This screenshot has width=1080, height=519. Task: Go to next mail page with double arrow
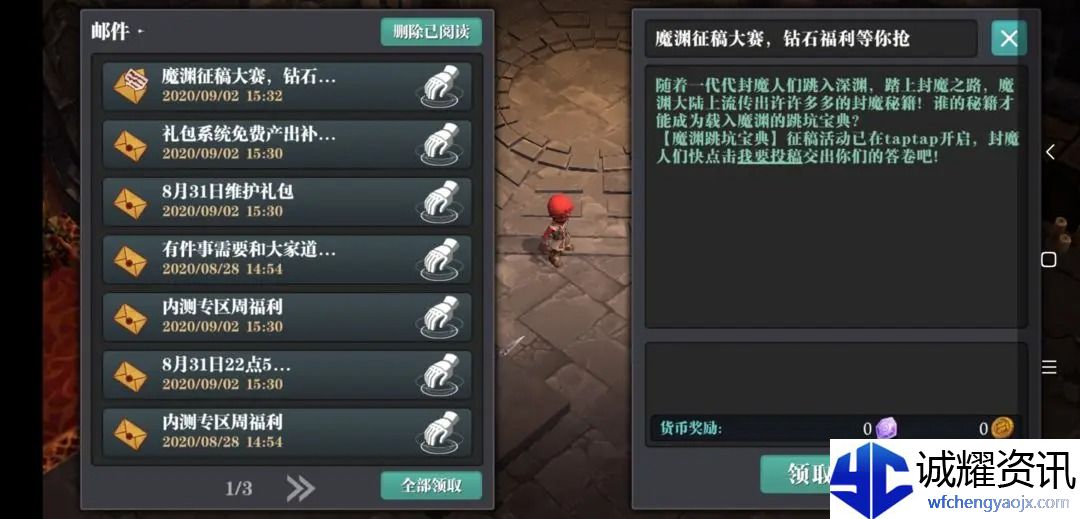(x=300, y=488)
